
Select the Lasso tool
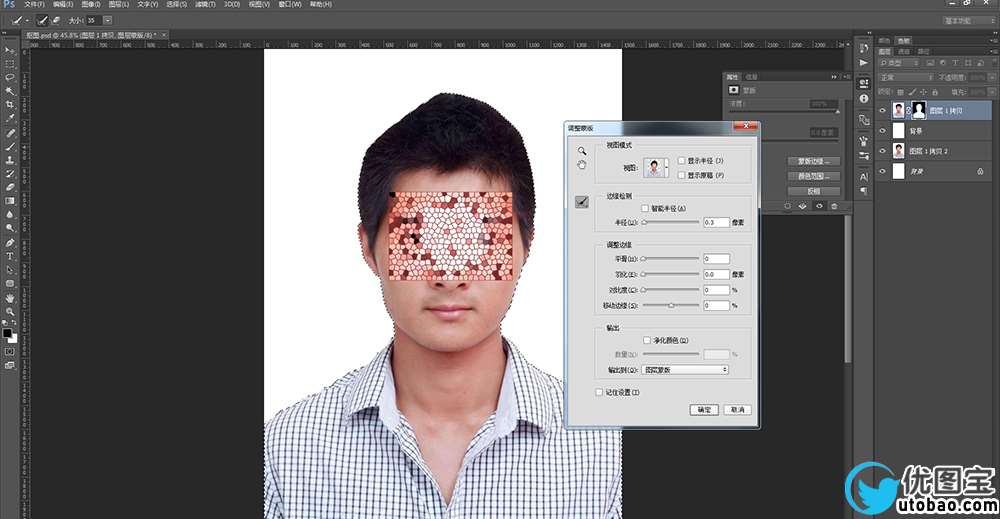(x=10, y=77)
